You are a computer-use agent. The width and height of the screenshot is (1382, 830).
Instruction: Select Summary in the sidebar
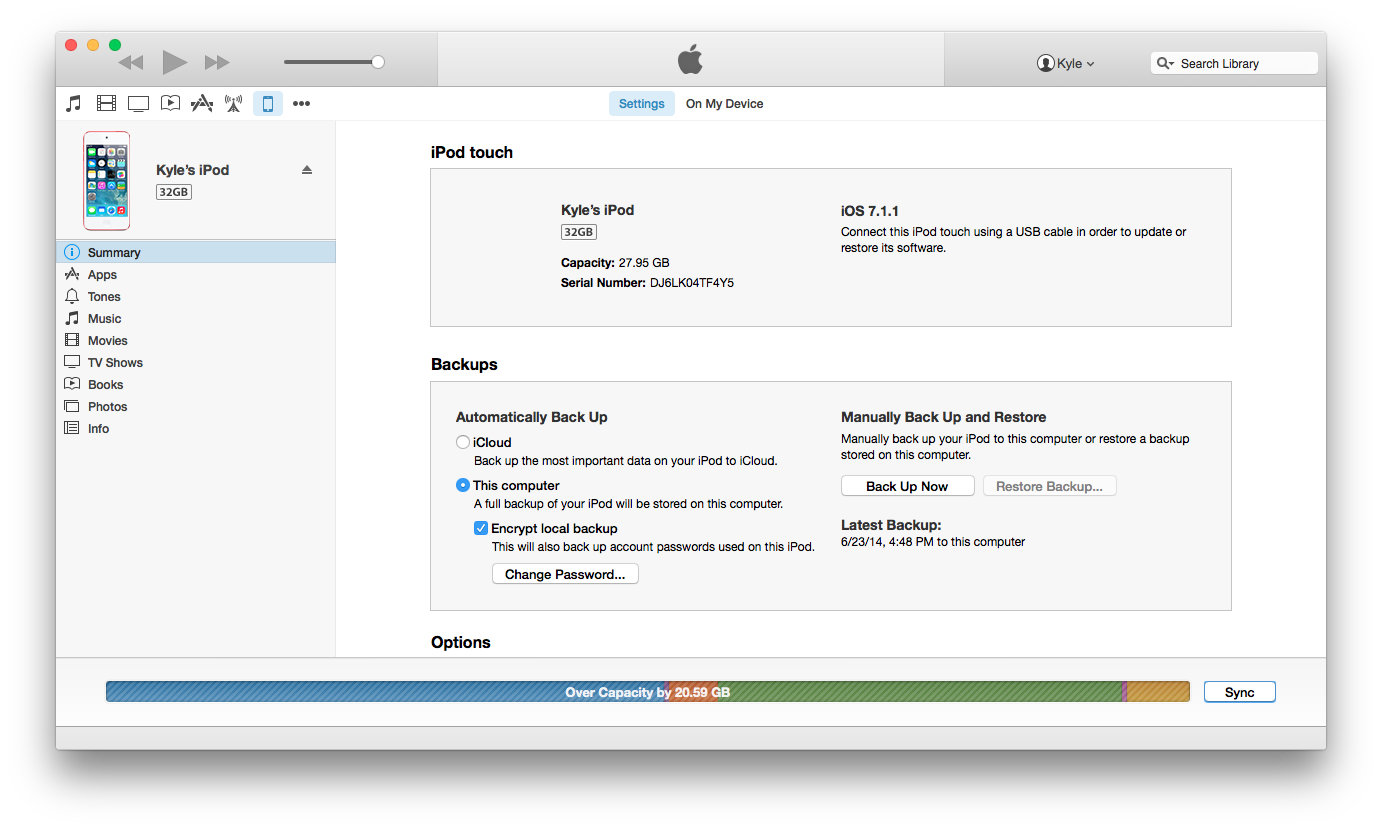click(196, 252)
